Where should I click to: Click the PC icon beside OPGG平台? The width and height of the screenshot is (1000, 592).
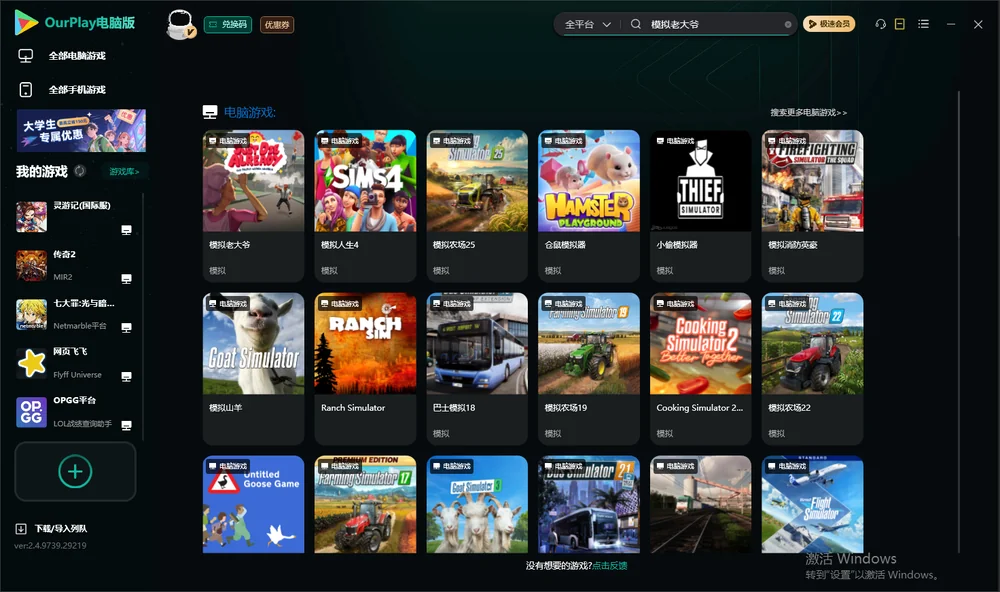pyautogui.click(x=126, y=426)
